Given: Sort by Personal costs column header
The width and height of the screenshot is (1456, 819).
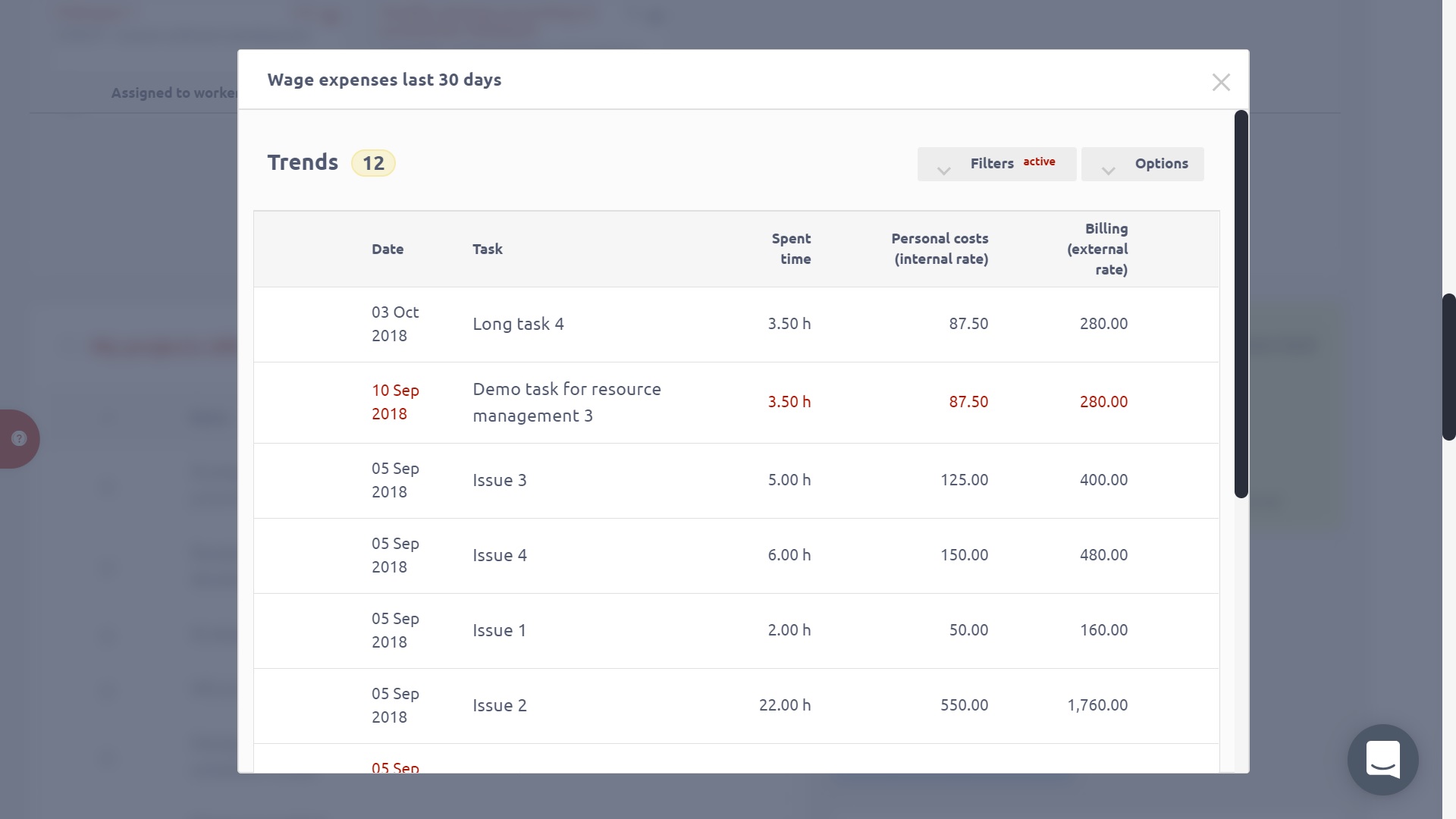Looking at the screenshot, I should (940, 249).
